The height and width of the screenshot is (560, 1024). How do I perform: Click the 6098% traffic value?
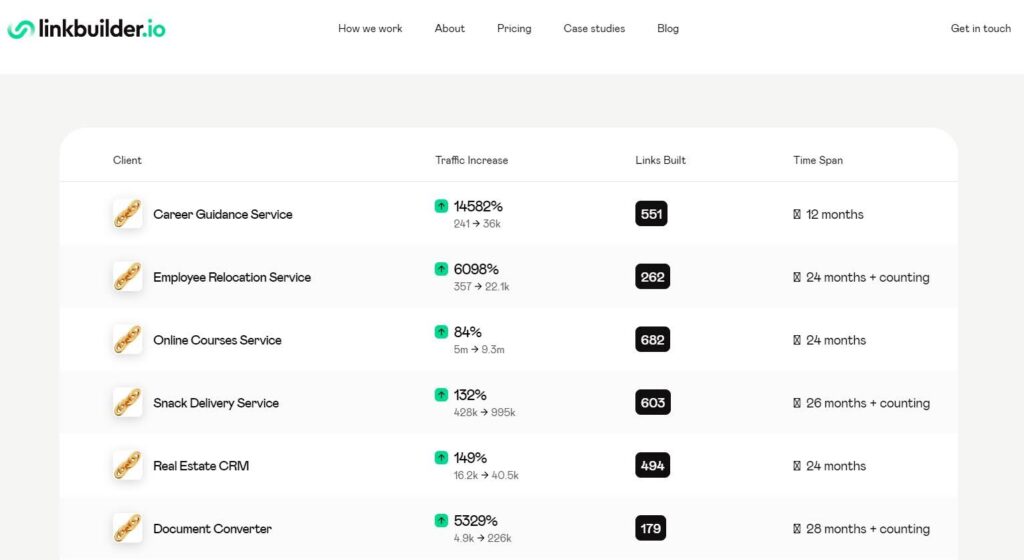point(476,269)
